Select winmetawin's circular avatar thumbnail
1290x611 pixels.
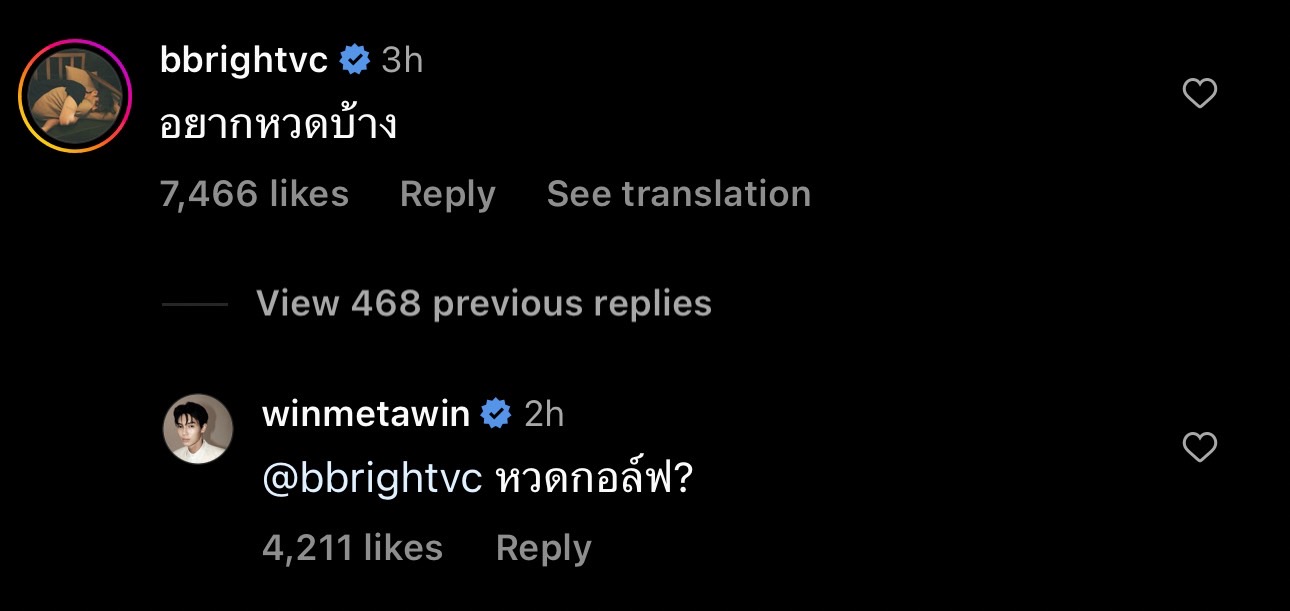click(198, 430)
